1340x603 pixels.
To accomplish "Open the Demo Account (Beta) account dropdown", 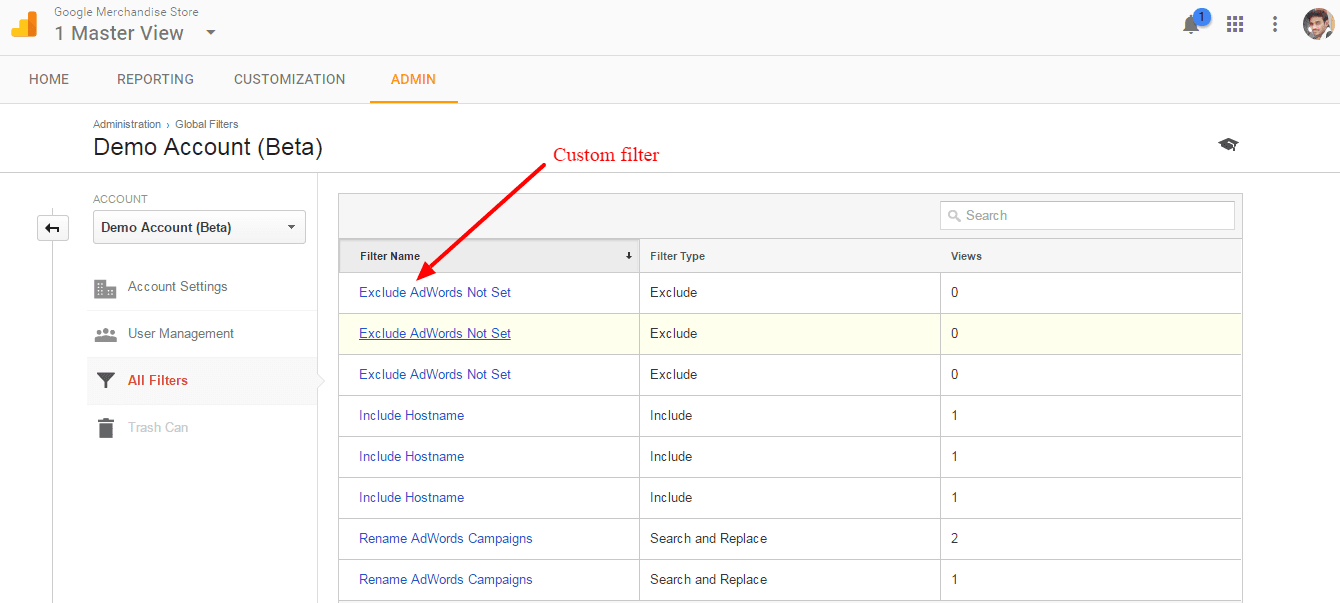I will (x=199, y=227).
